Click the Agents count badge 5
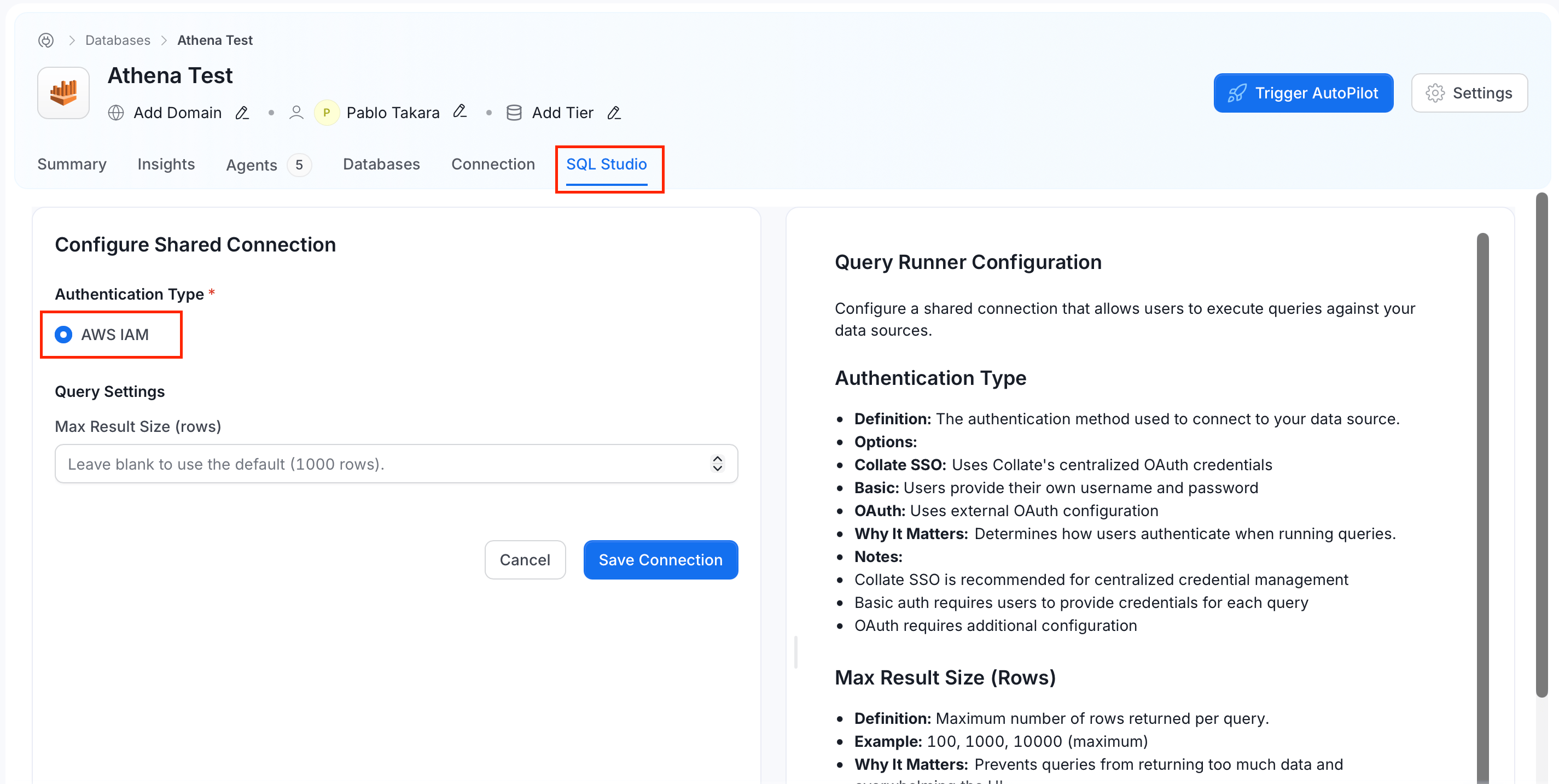This screenshot has width=1559, height=784. pyautogui.click(x=299, y=165)
